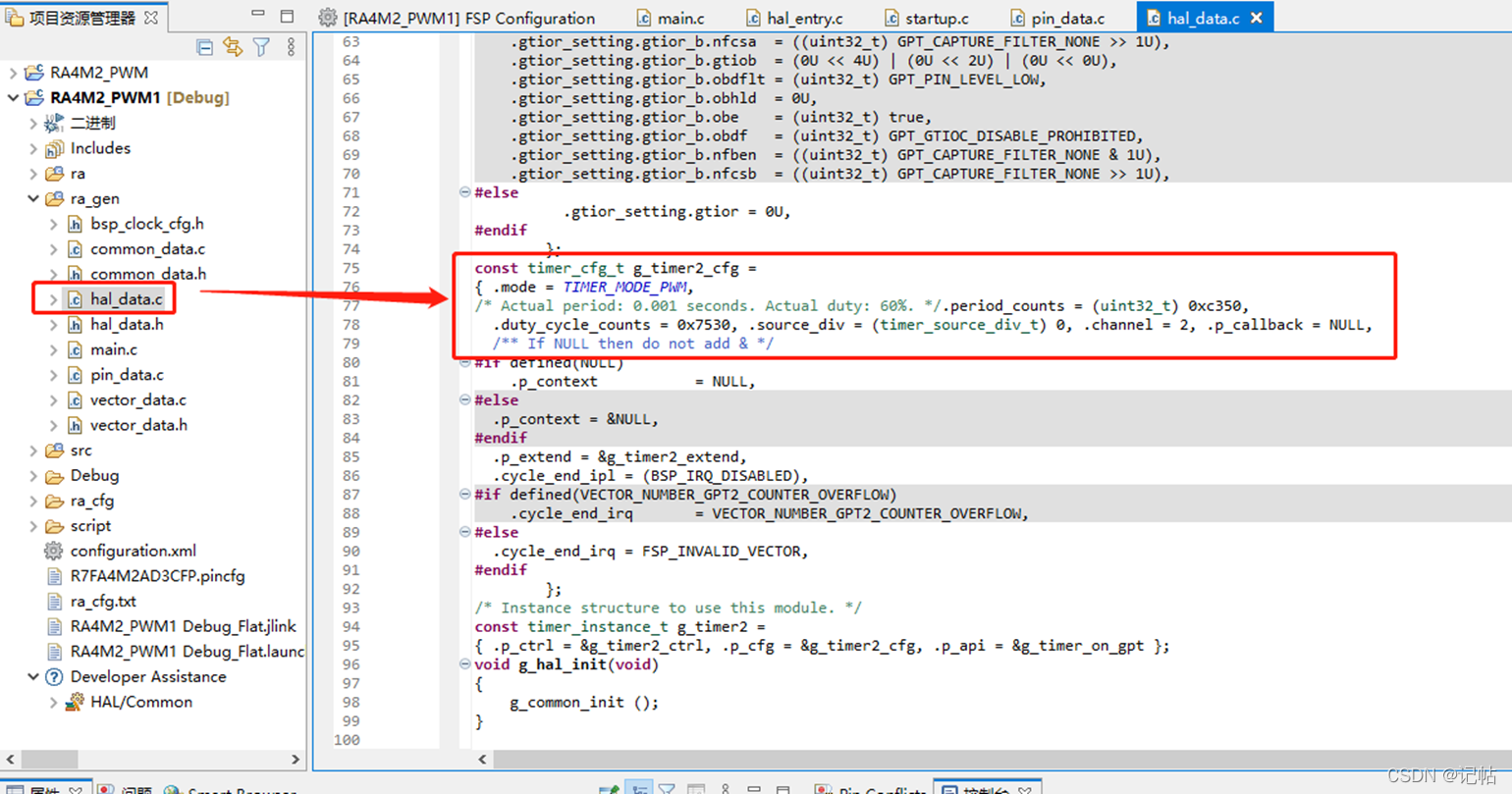The image size is (1512, 794).
Task: Expand the HAL/Common node arrow
Action: 54,703
